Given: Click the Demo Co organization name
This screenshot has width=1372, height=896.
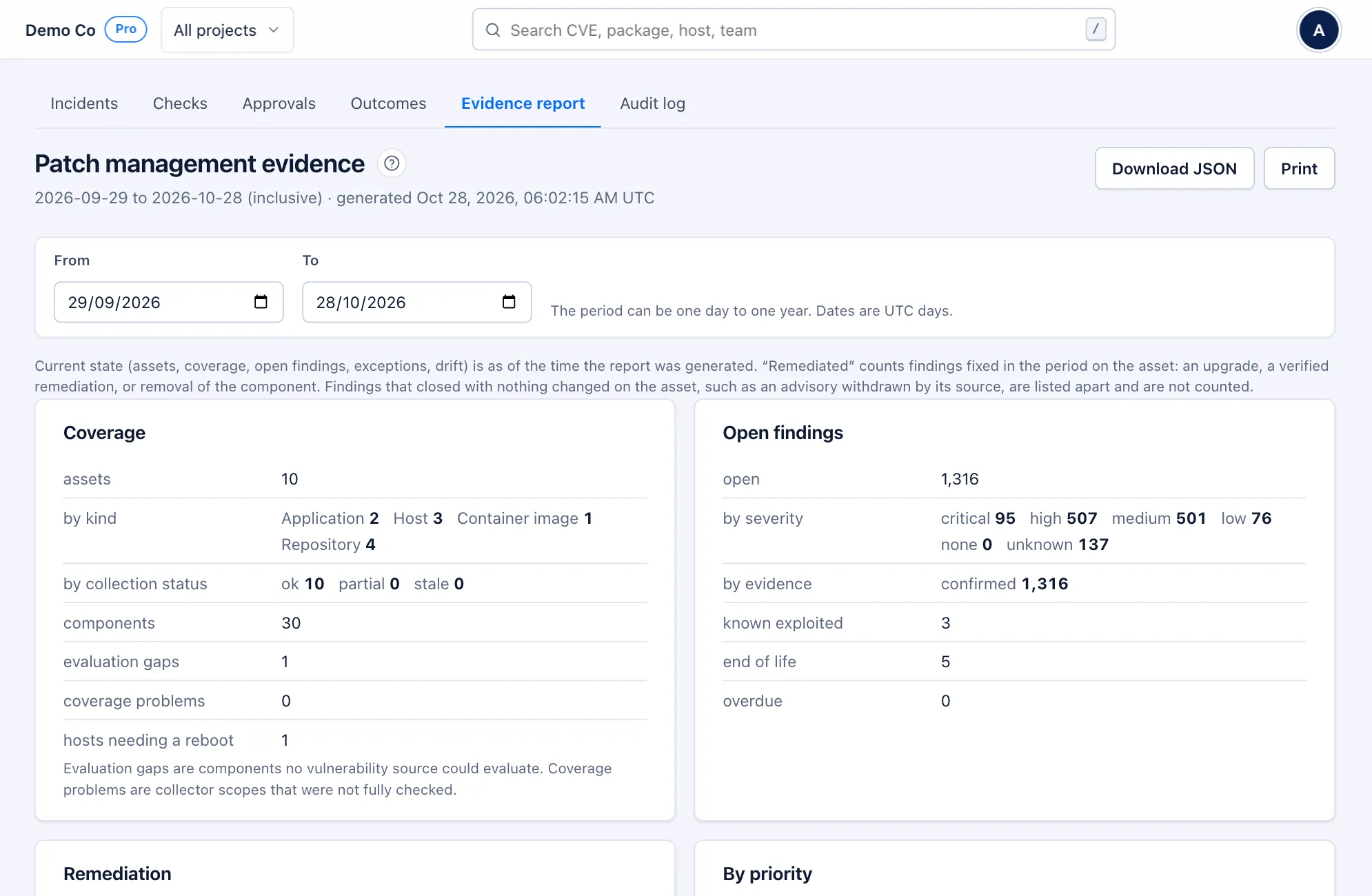Looking at the screenshot, I should pos(60,30).
